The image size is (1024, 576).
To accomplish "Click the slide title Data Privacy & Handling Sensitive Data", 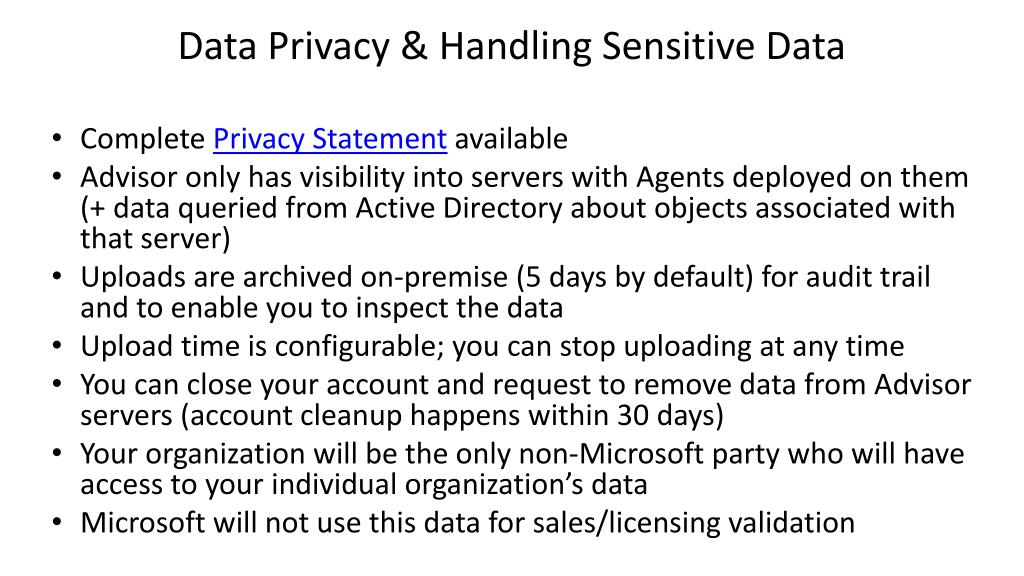I will (x=511, y=46).
